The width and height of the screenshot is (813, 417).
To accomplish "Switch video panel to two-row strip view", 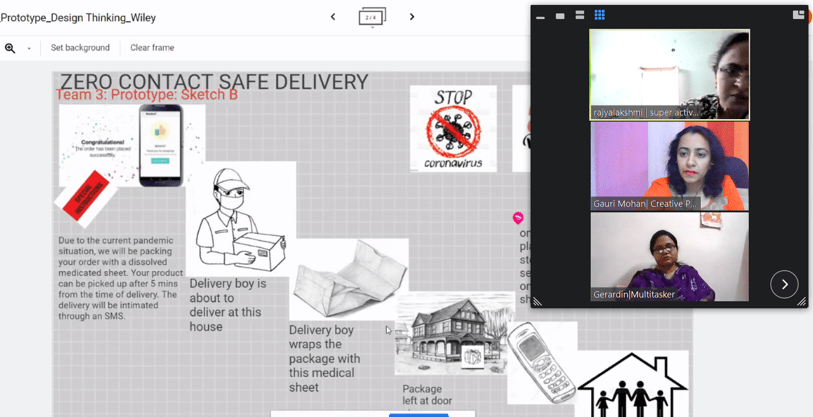I will click(x=580, y=16).
